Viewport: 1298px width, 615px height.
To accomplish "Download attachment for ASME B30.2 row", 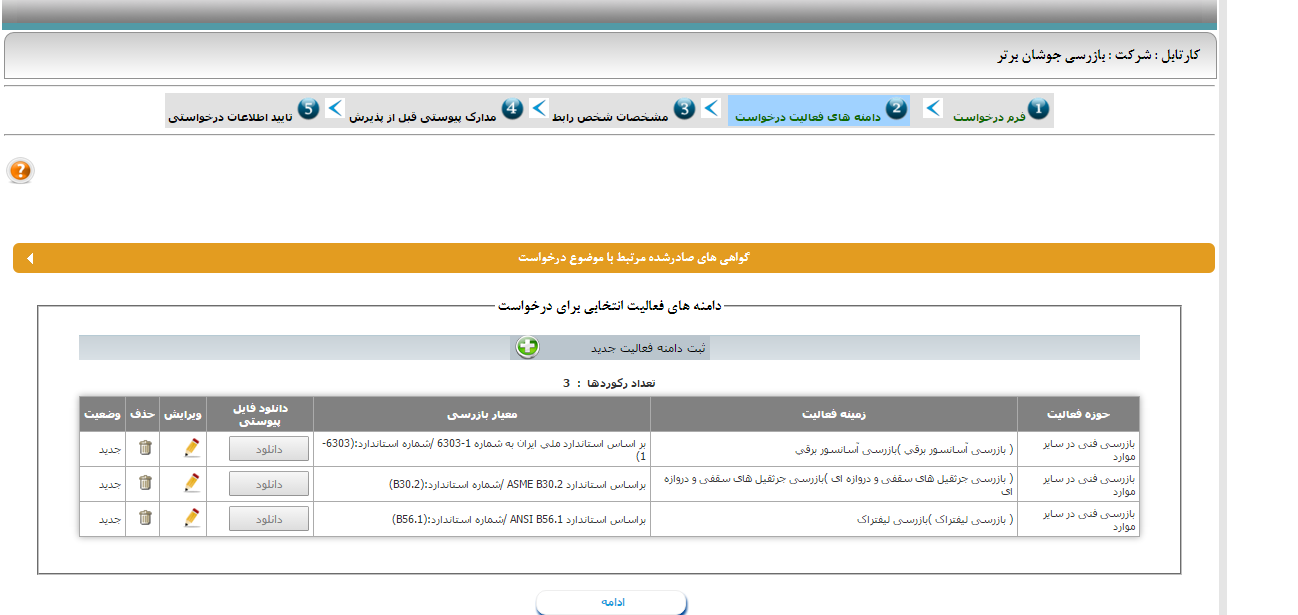I will click(269, 484).
